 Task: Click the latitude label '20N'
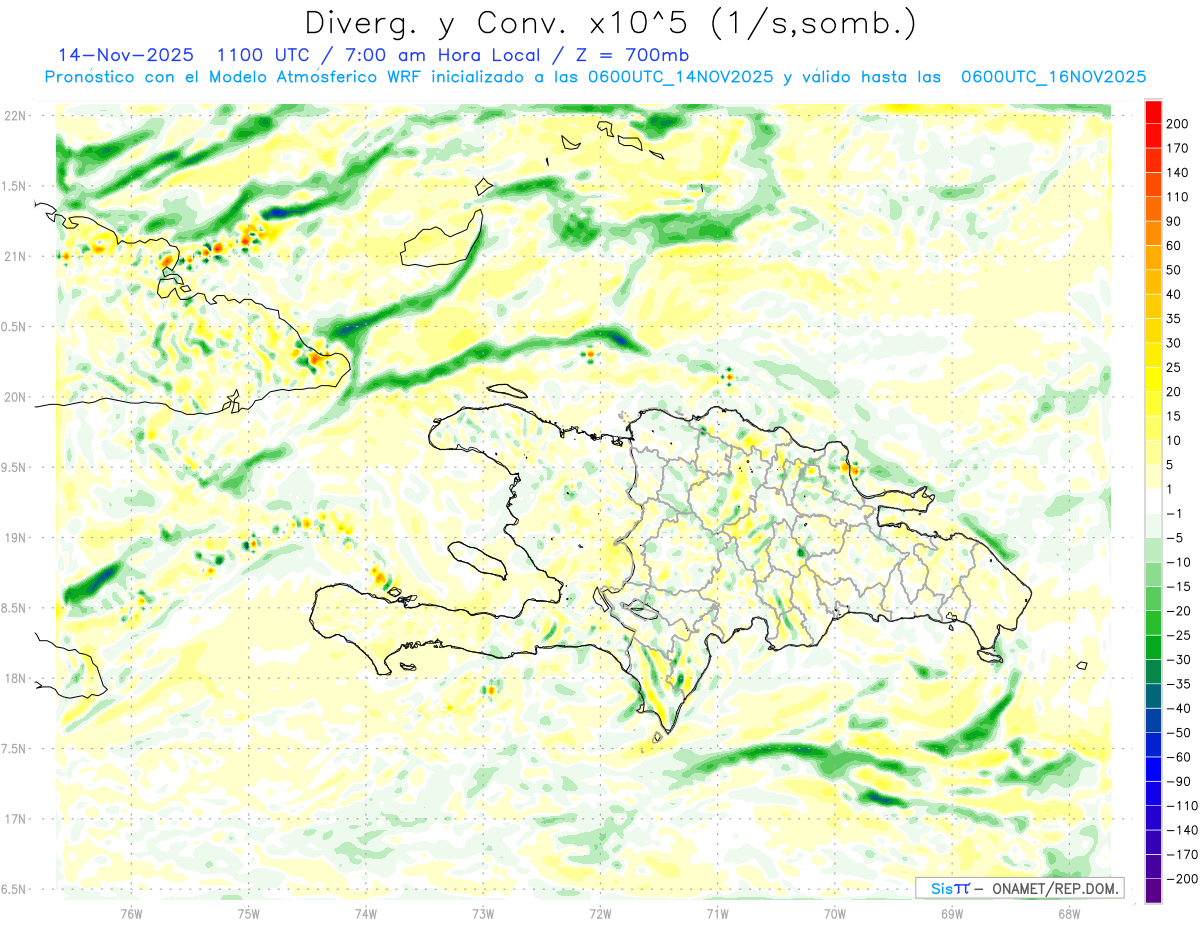pos(15,397)
